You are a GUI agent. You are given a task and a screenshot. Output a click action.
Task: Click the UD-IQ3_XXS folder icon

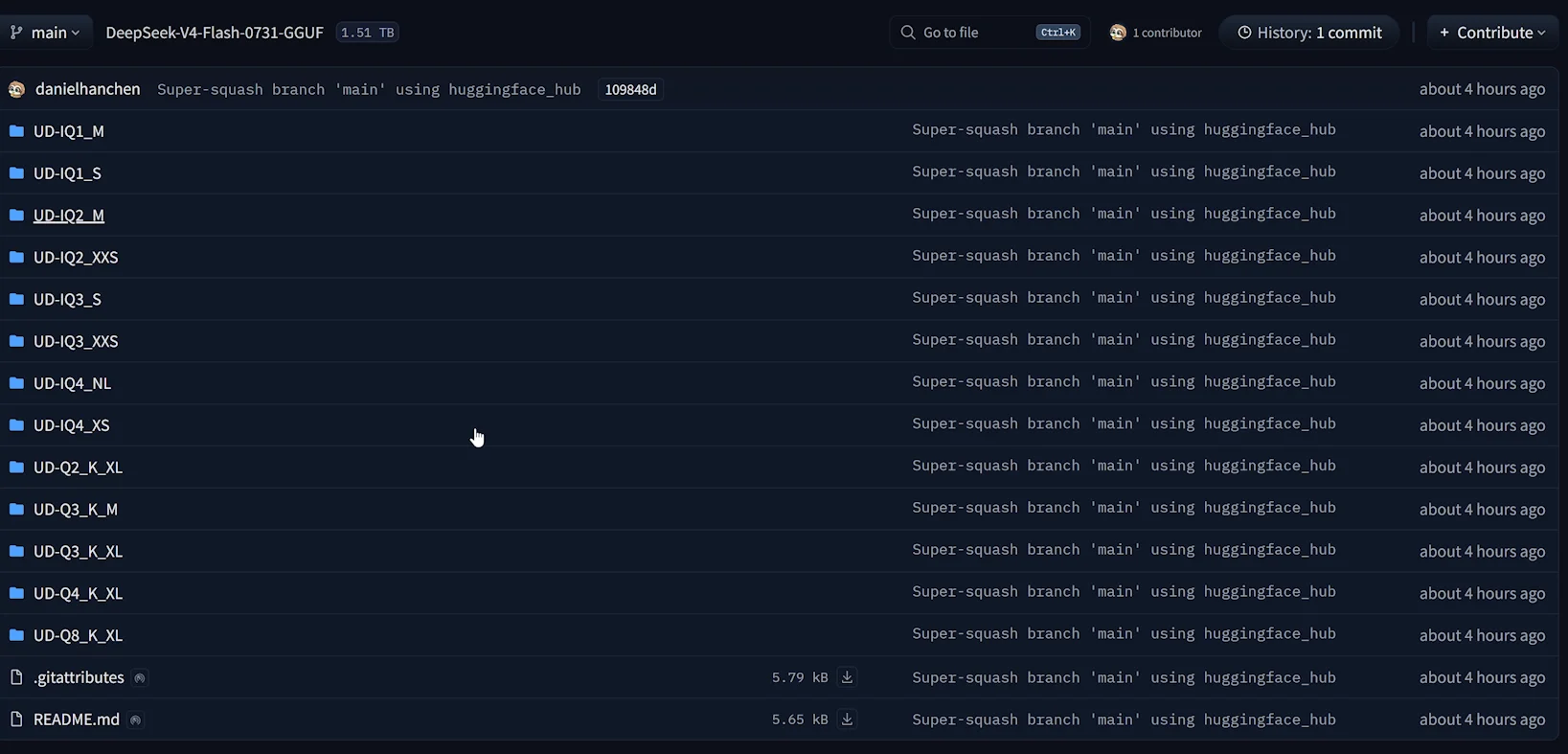click(16, 341)
